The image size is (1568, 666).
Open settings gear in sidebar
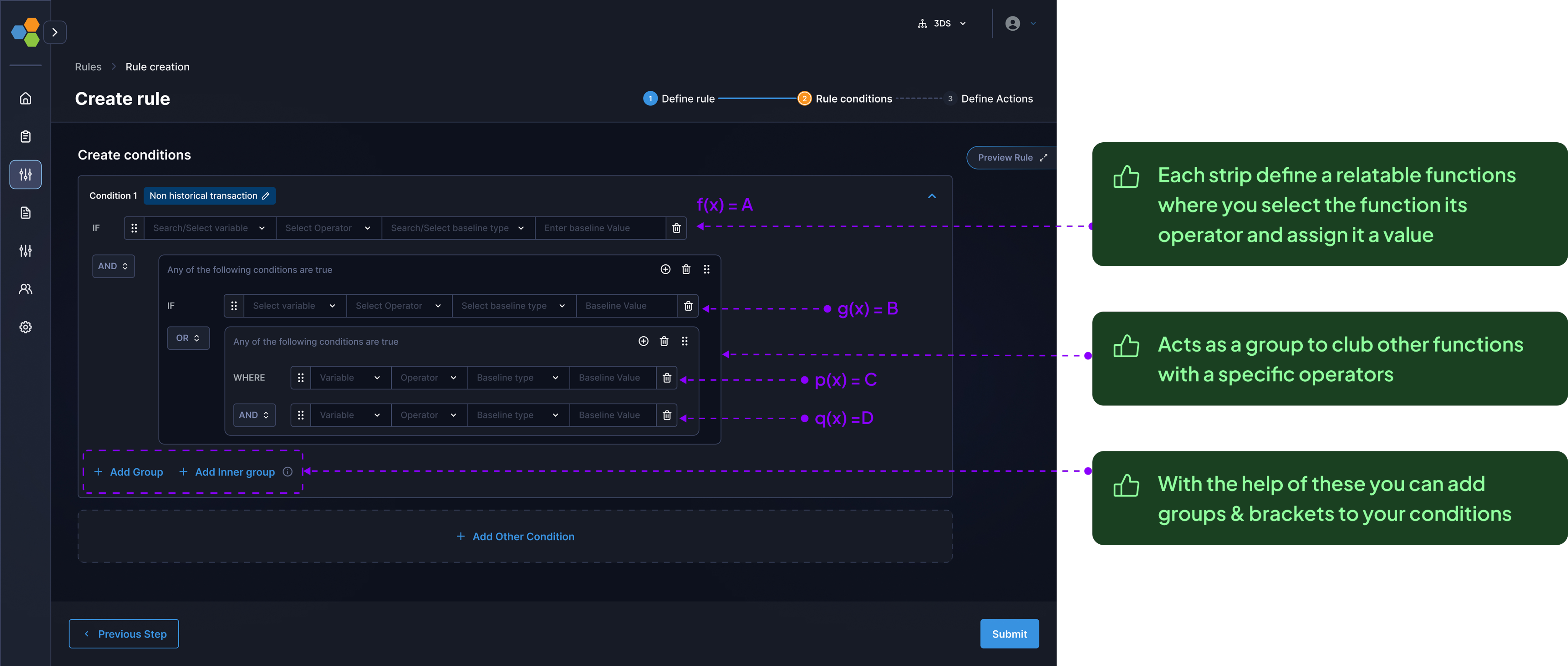(25, 327)
